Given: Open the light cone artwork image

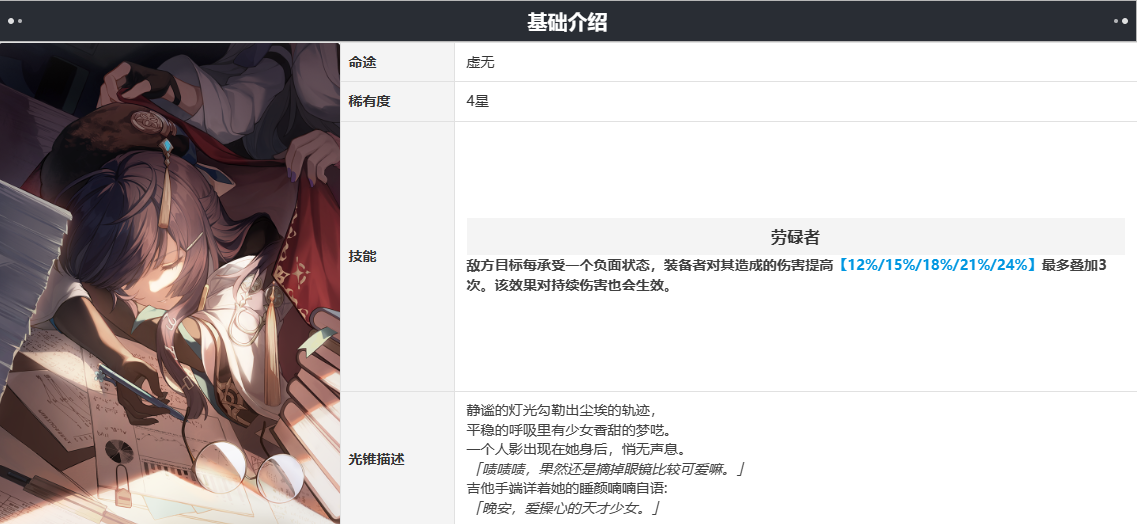Looking at the screenshot, I should (170, 283).
